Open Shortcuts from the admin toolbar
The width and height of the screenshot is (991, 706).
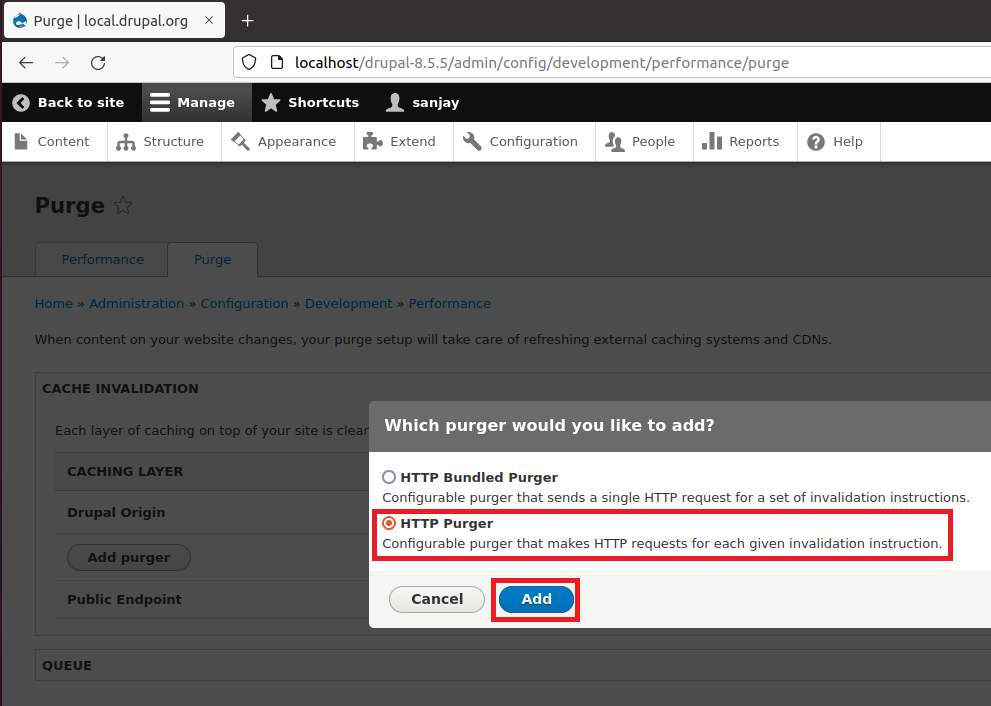click(x=310, y=102)
